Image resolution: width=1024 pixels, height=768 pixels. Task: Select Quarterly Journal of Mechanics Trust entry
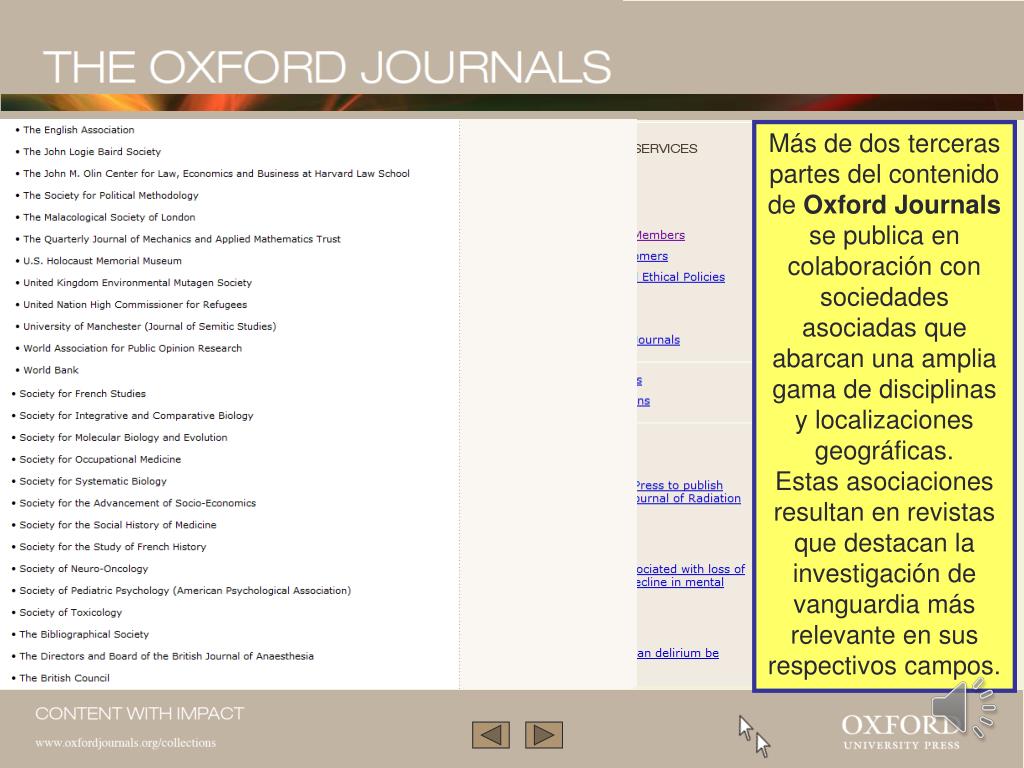tap(182, 239)
